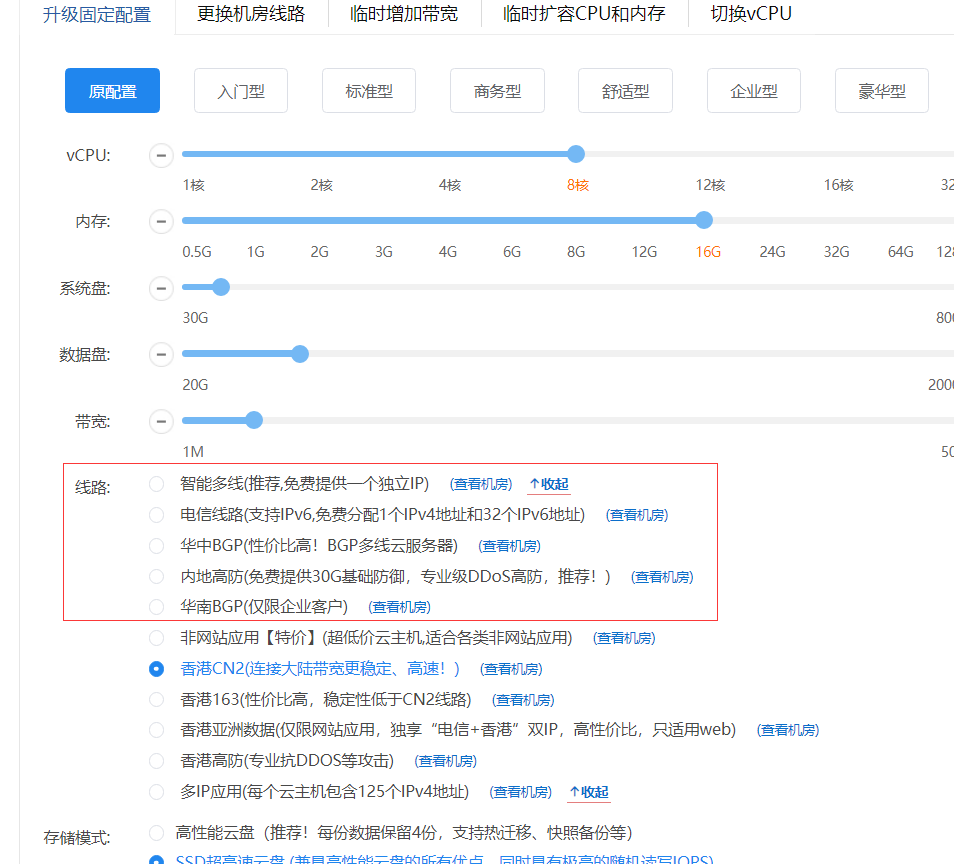The height and width of the screenshot is (864, 954).
Task: Collapse options using 收起 beside 多IP应用
Action: 588,792
